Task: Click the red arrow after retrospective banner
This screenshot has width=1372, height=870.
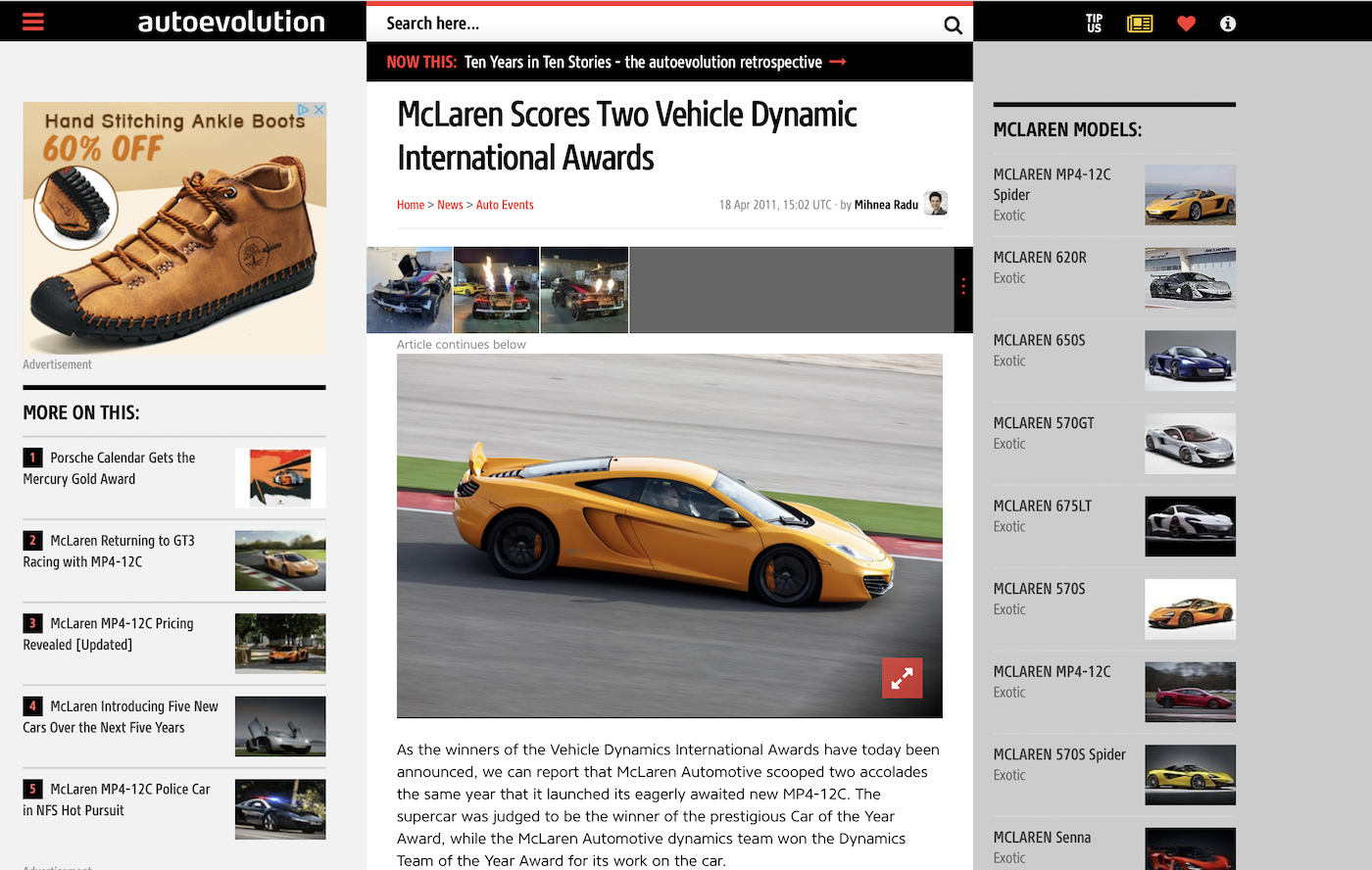Action: (x=838, y=62)
